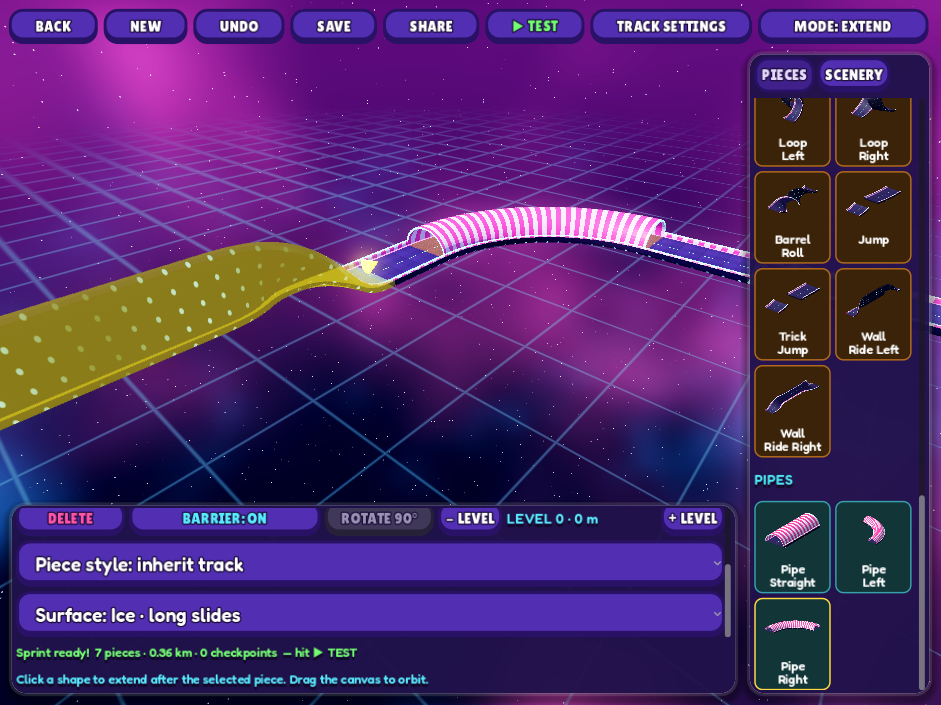Add a Barrel Roll piece
This screenshot has height=705, width=941.
pos(792,217)
